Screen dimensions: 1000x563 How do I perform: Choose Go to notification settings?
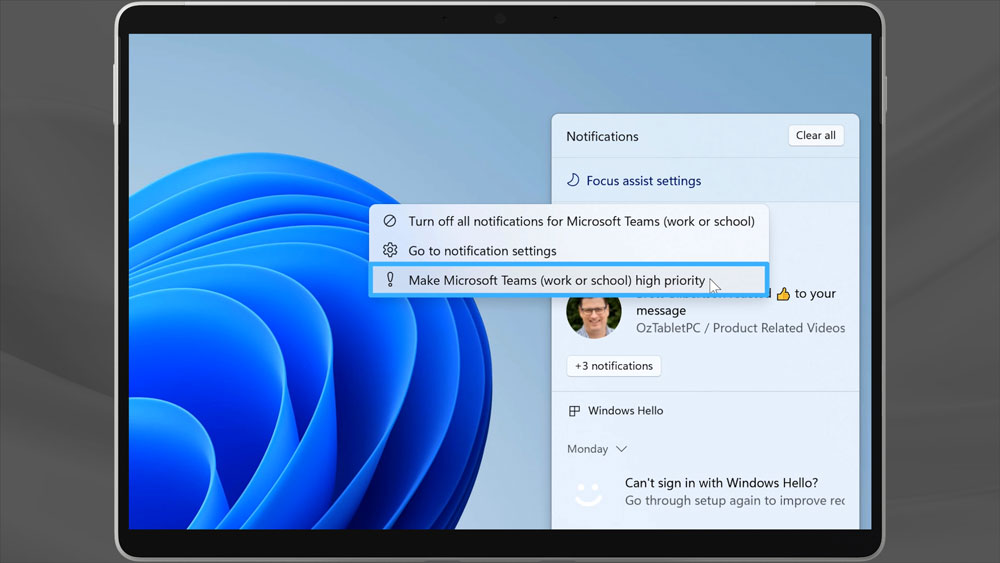coord(482,251)
